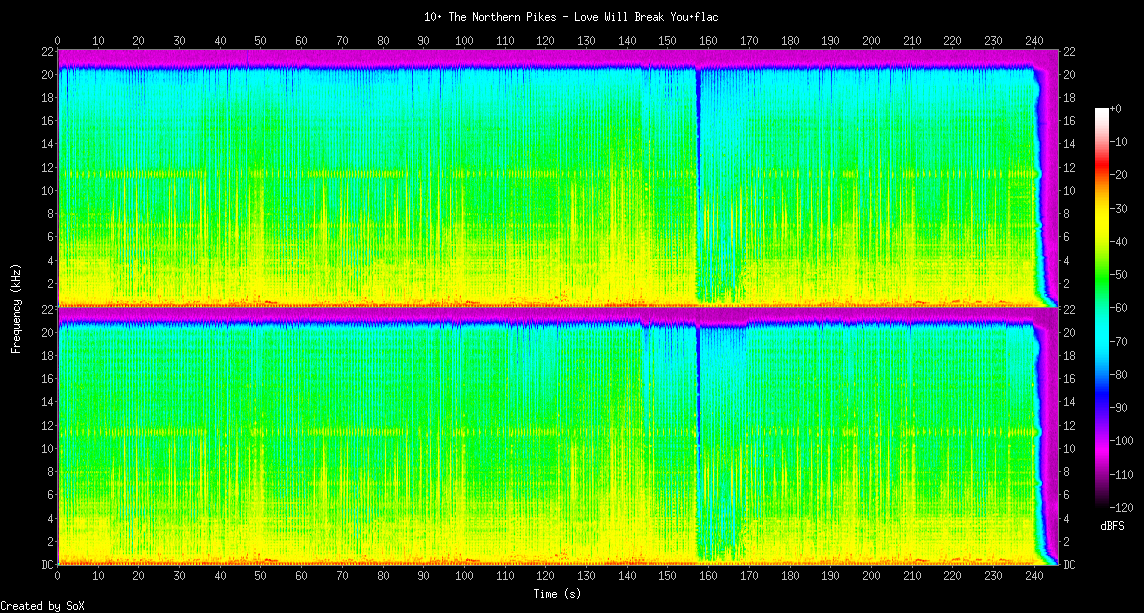Click the 'Created by SoX' text

42,606
